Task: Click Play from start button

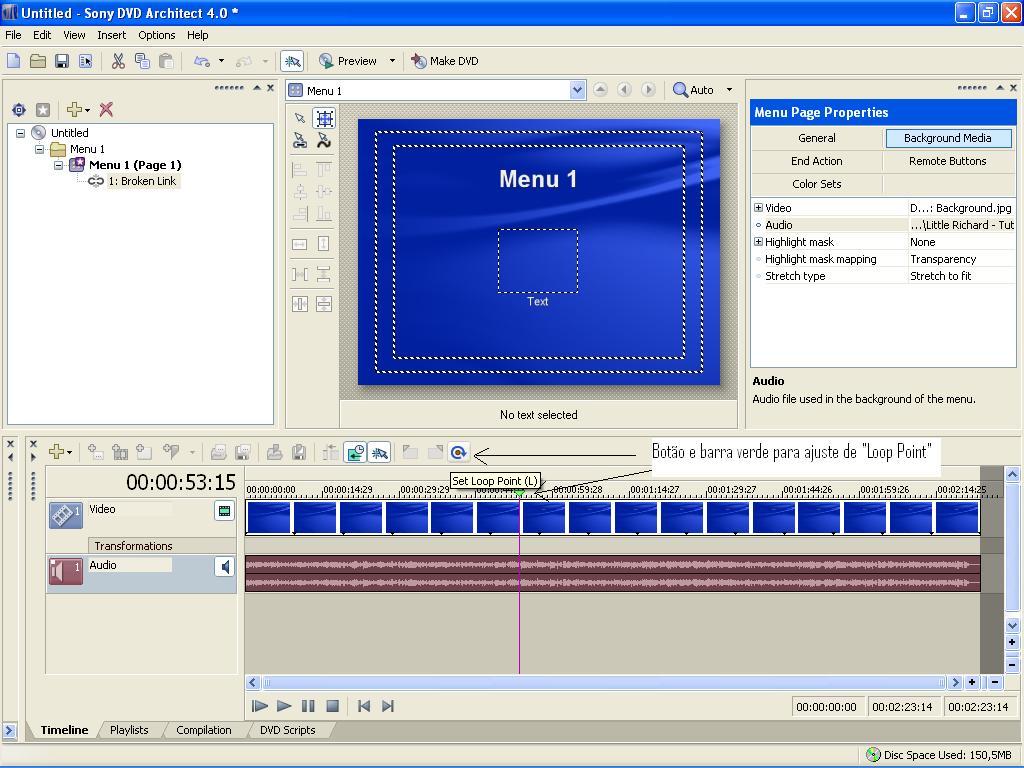Action: pos(259,706)
